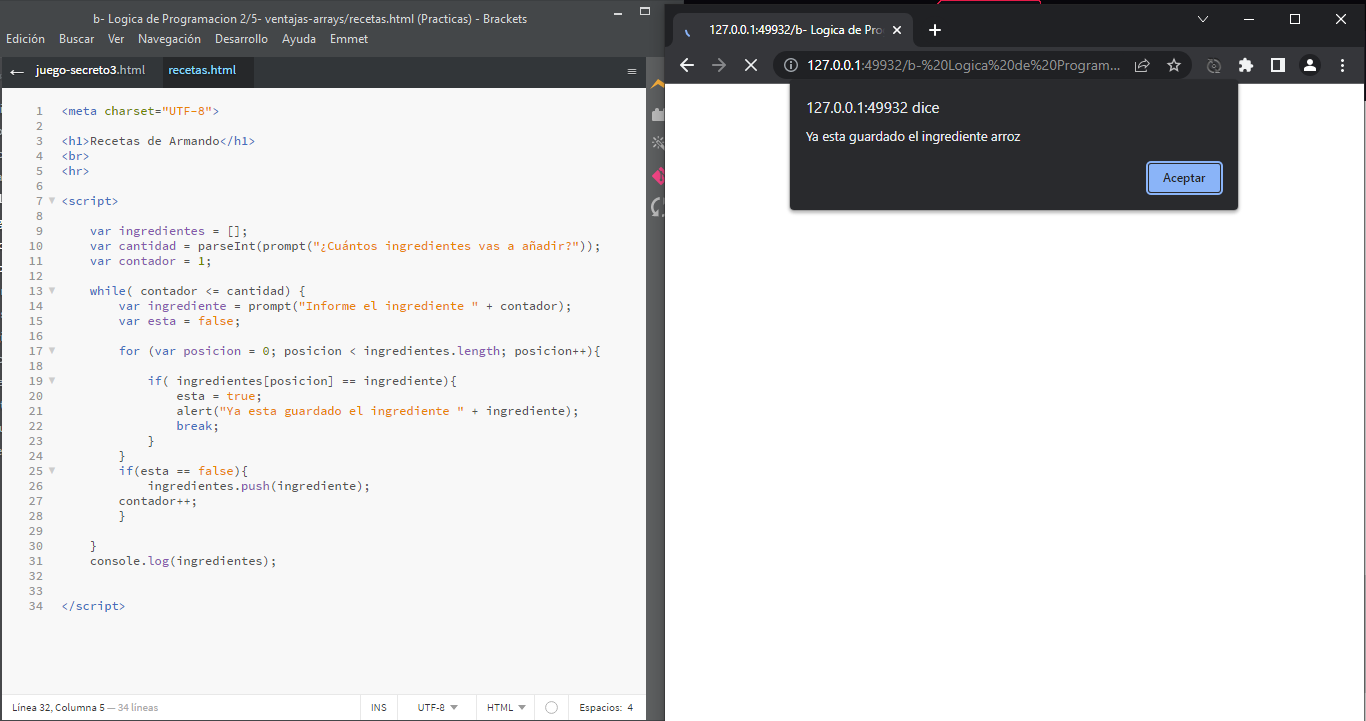Click 'var contador = 1;' line

tap(151, 261)
